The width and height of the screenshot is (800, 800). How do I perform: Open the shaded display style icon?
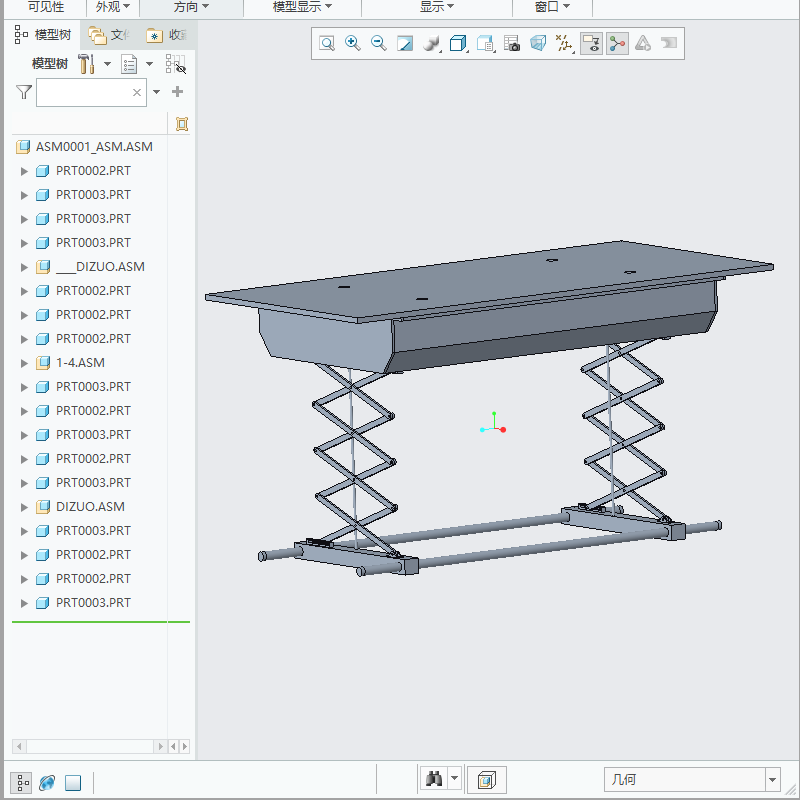[432, 43]
